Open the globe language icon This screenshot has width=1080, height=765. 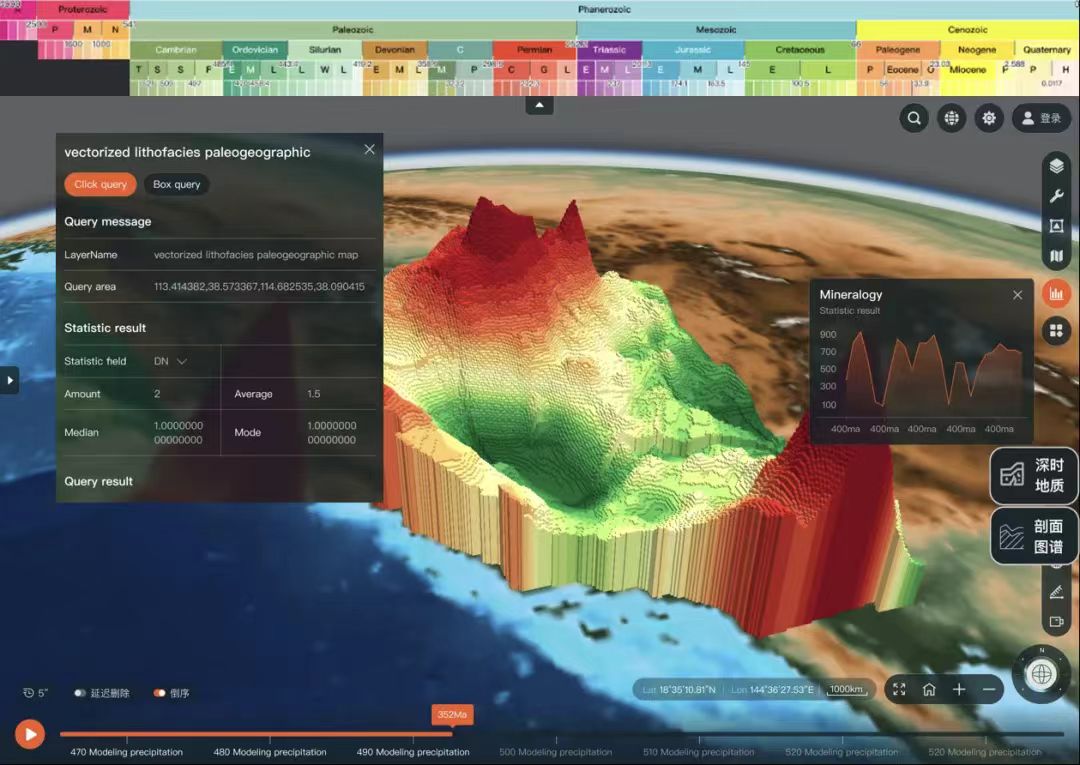click(x=951, y=118)
